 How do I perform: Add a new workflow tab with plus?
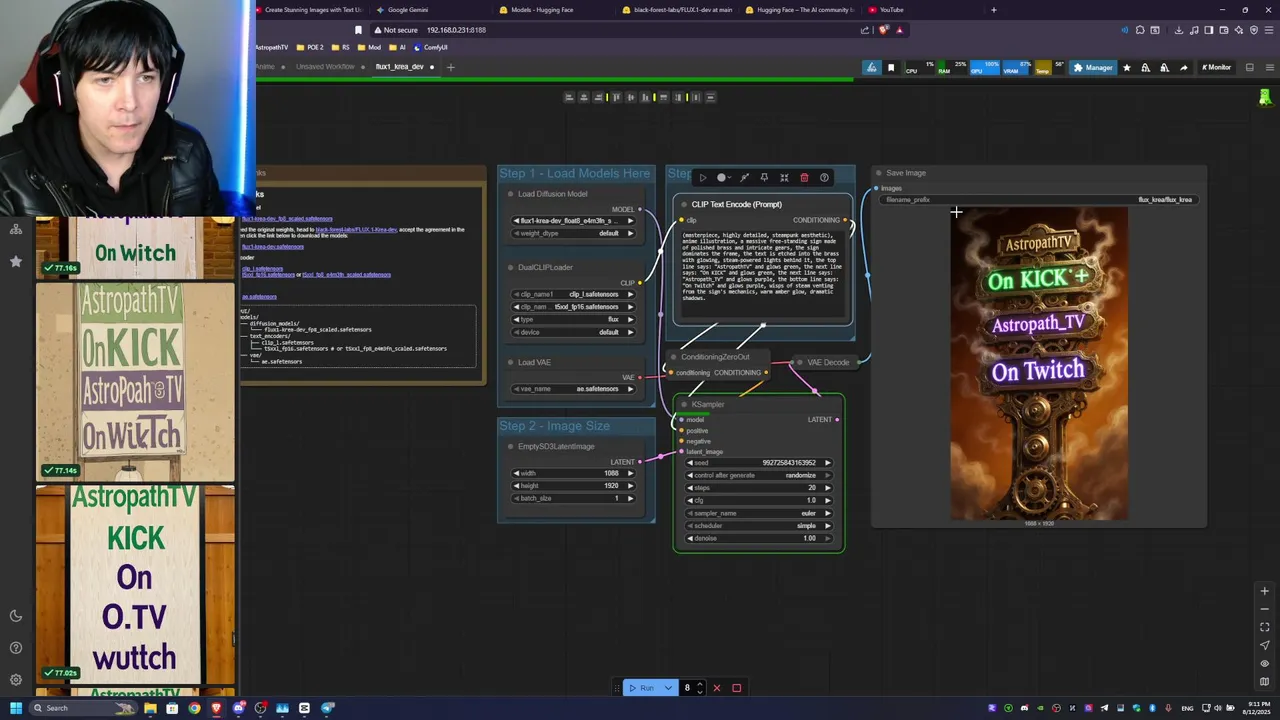pos(450,67)
